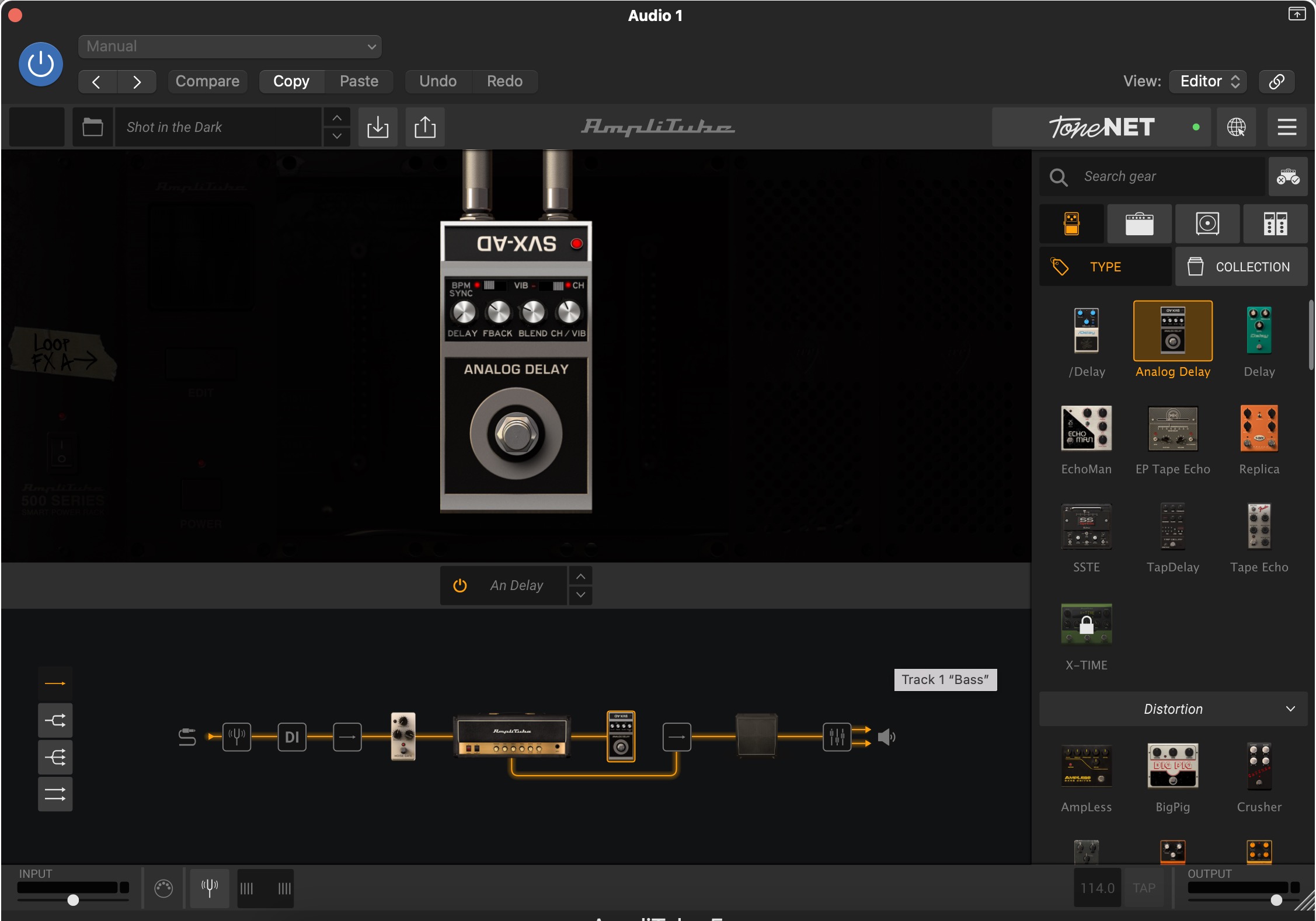The width and height of the screenshot is (1316, 921).
Task: Click the tuner block in signal chain
Action: coord(236,737)
